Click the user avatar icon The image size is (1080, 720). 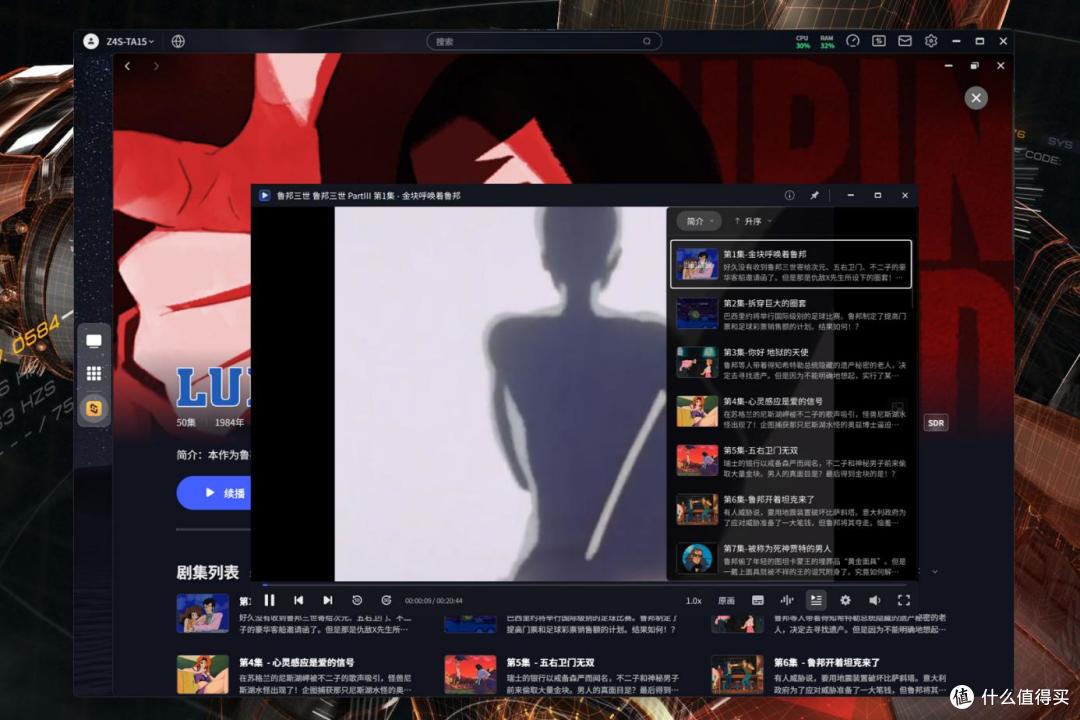pyautogui.click(x=91, y=41)
